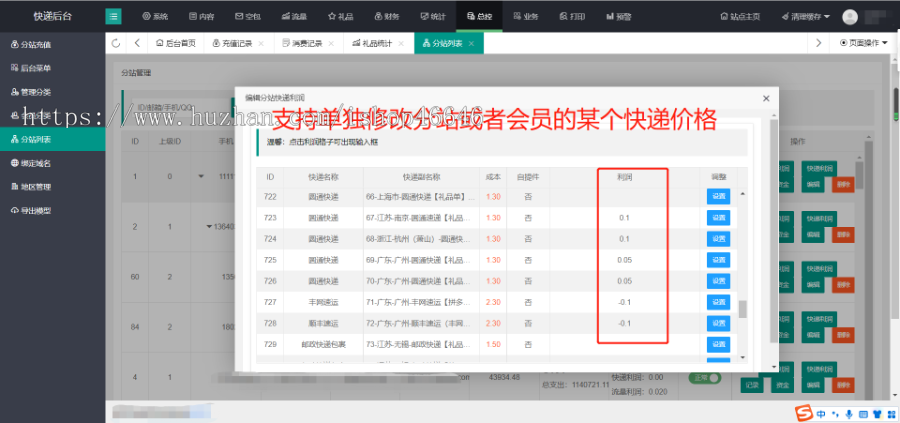Expand tree arrow in ID 1 row
The height and width of the screenshot is (423, 900).
tap(201, 176)
